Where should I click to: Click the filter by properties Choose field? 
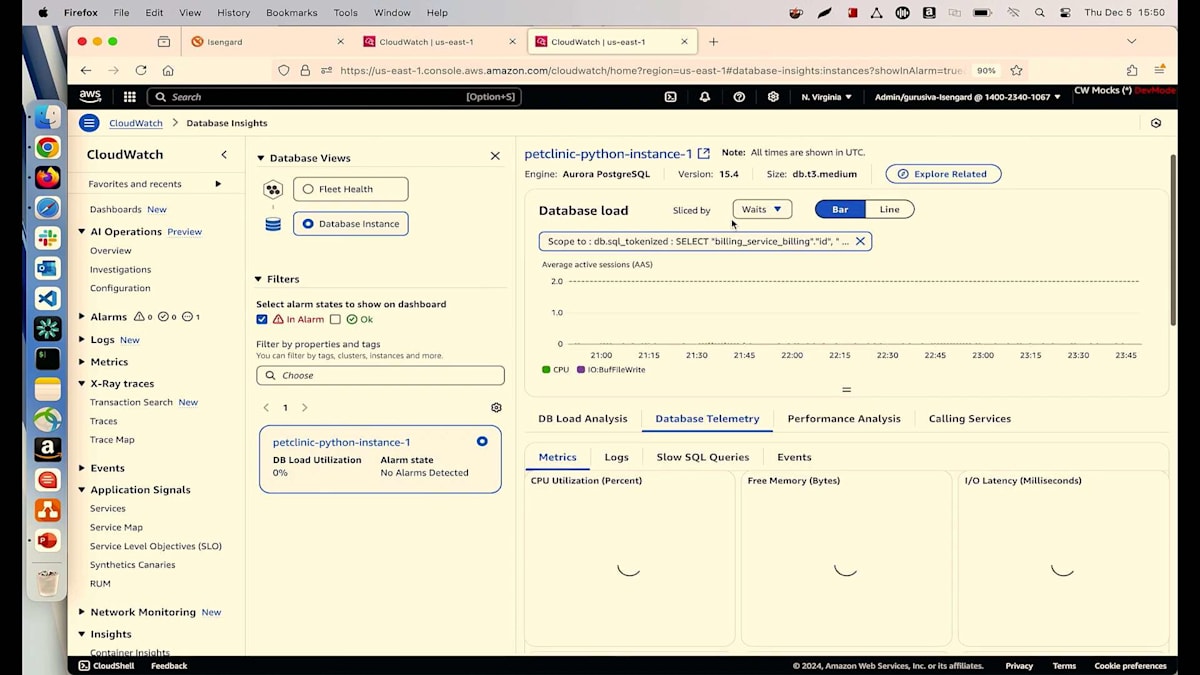point(380,375)
